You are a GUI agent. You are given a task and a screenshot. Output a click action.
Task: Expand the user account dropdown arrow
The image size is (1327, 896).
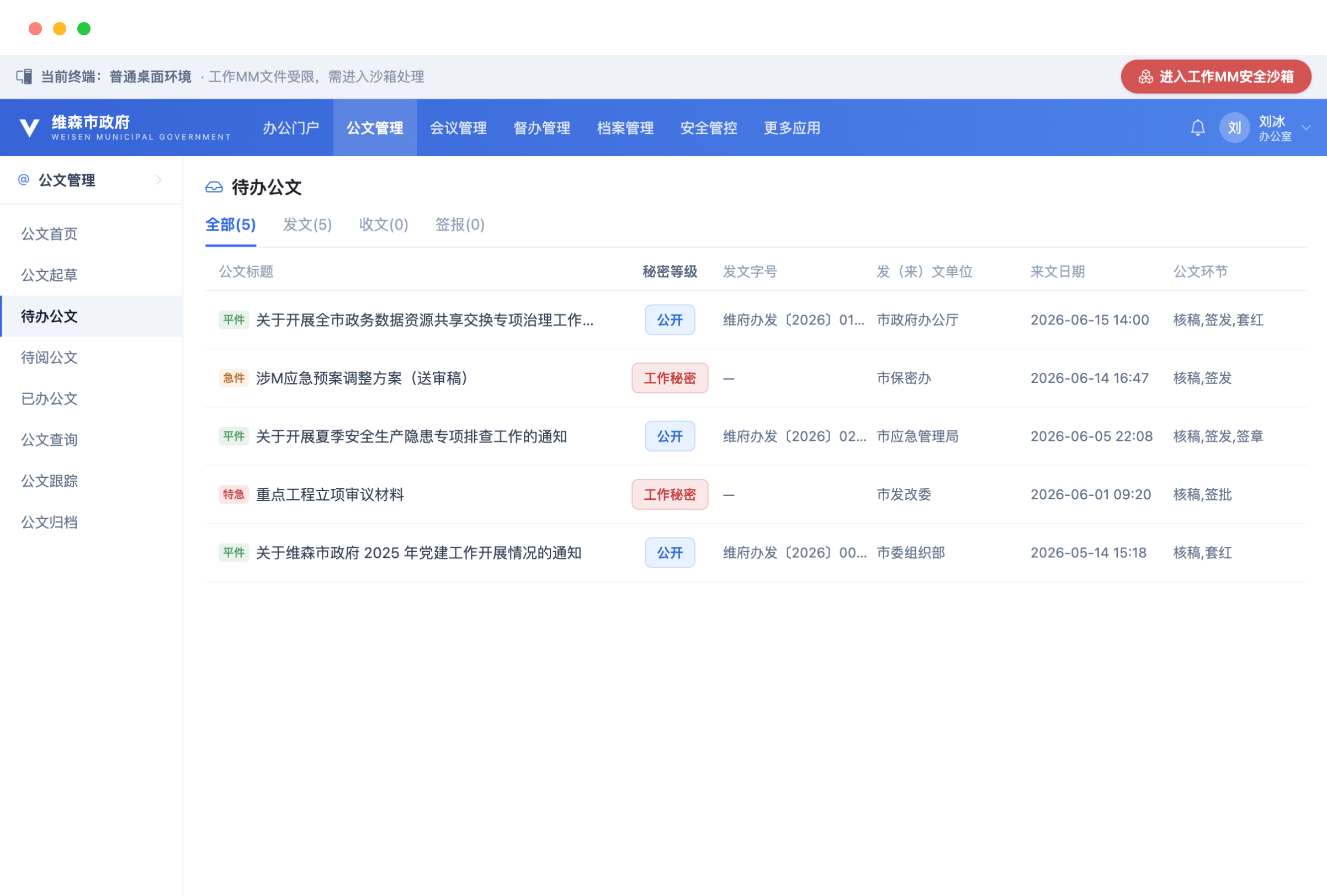tap(1306, 127)
